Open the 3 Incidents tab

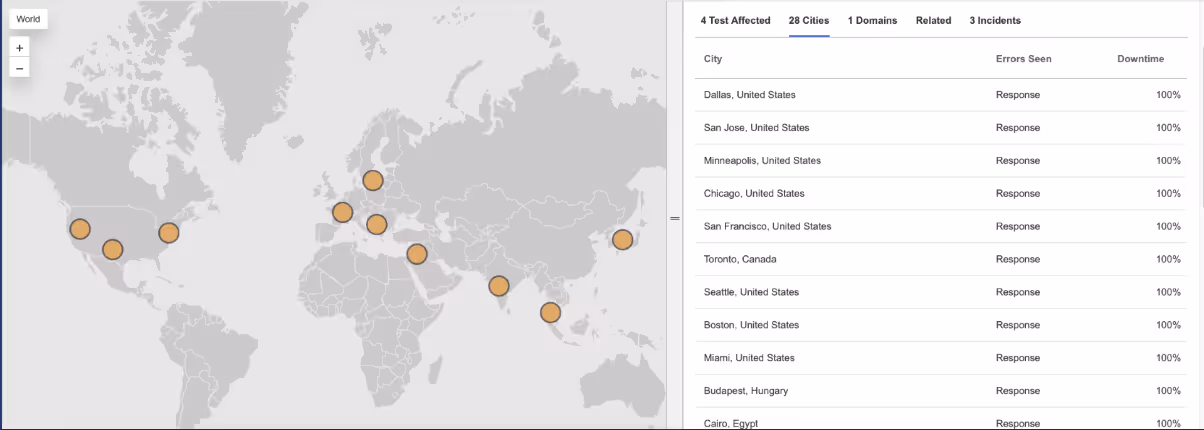pos(995,20)
